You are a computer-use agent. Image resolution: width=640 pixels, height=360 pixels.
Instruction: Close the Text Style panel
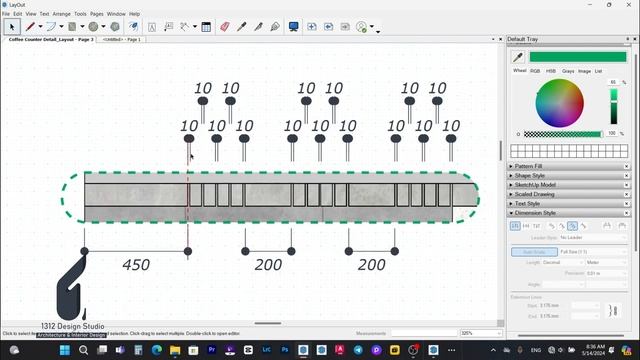(x=627, y=204)
